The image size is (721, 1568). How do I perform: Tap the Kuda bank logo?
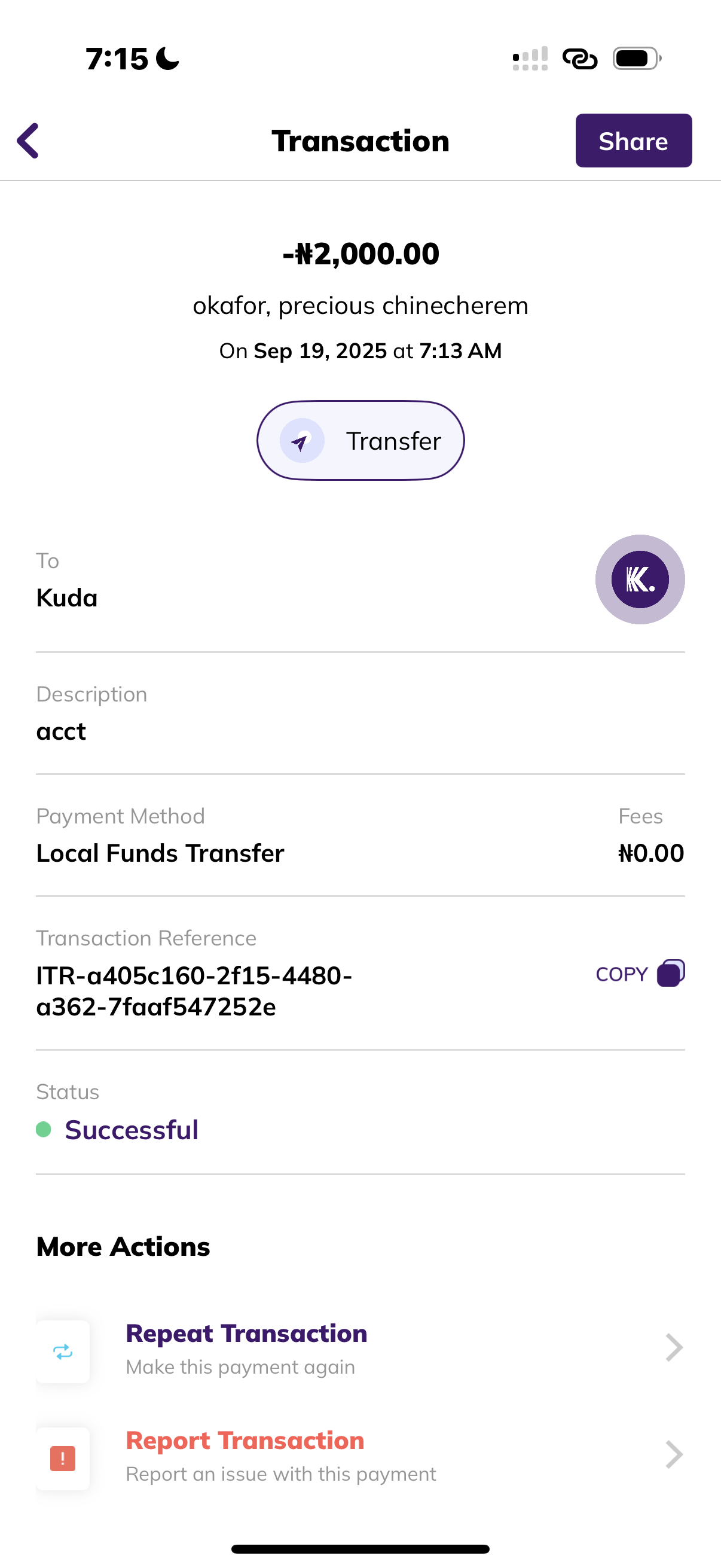coord(640,579)
